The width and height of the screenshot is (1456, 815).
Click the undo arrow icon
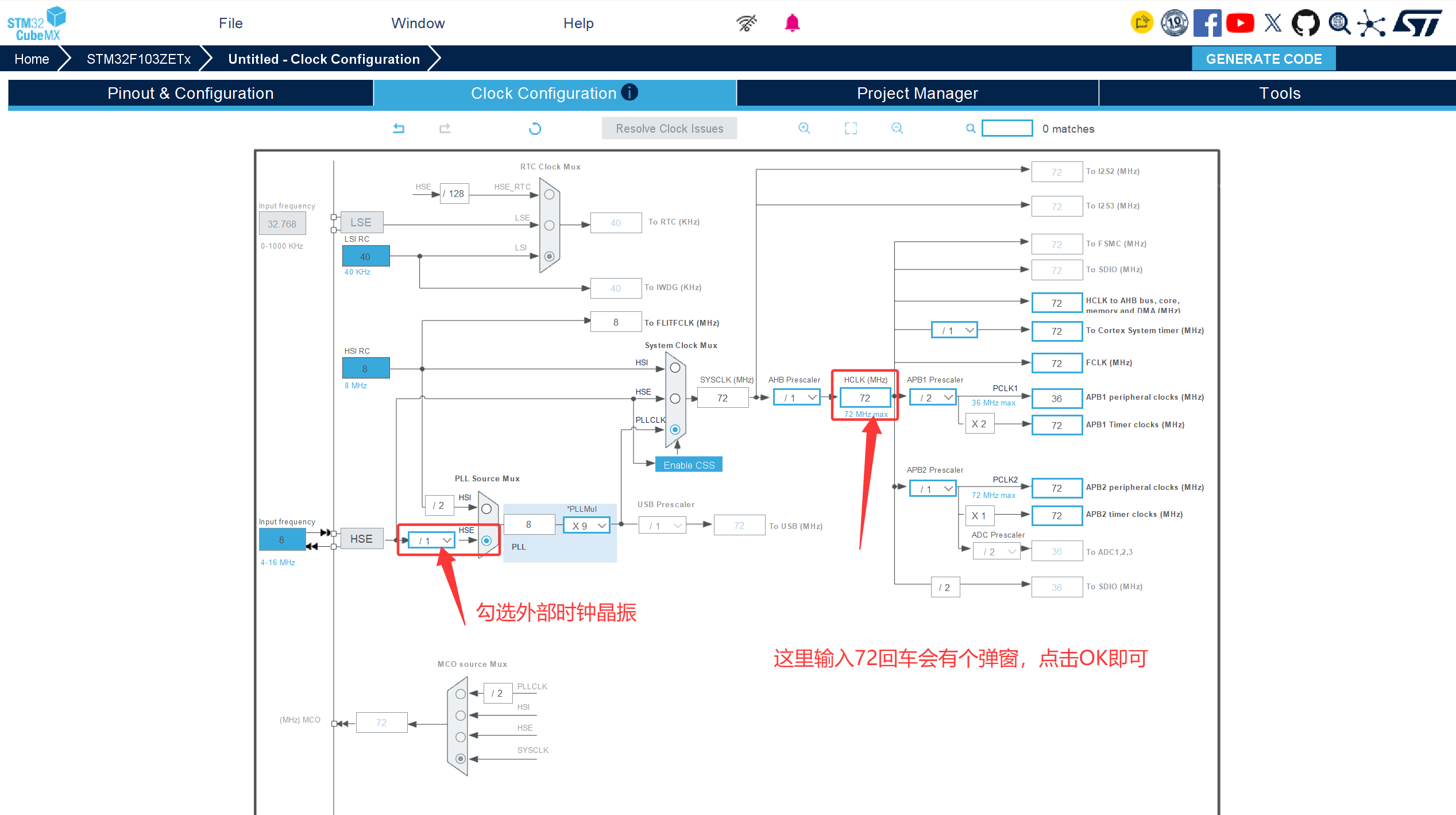(399, 129)
